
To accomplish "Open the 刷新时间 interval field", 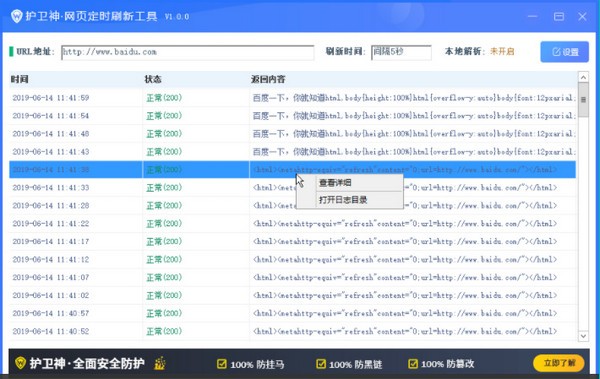I will (401, 52).
